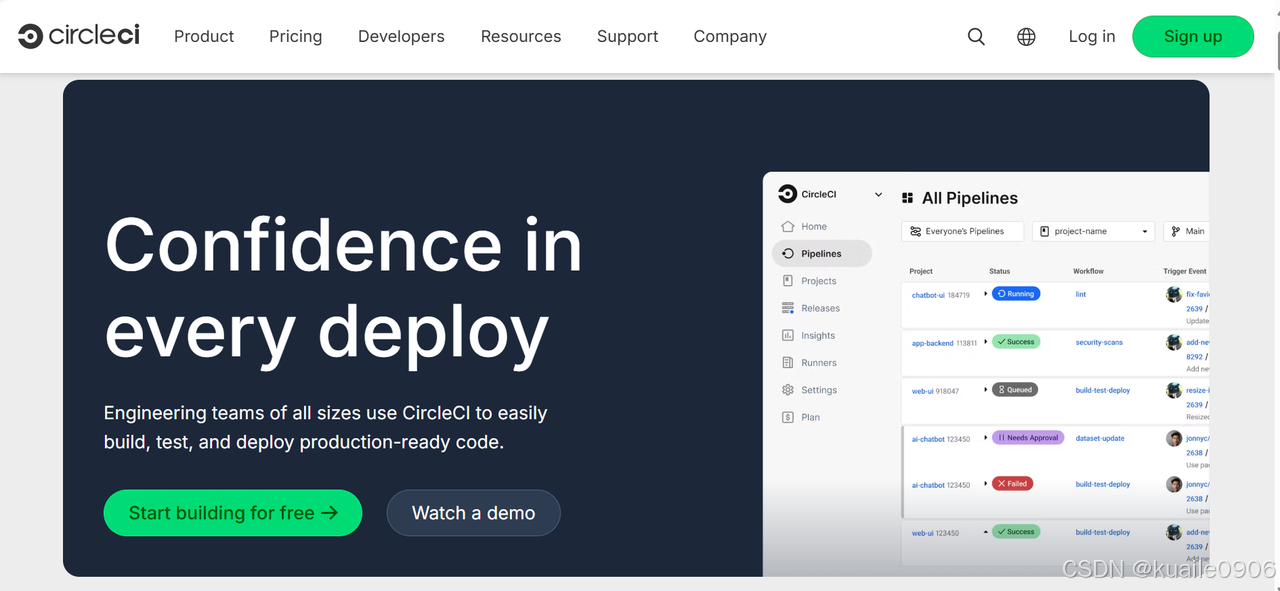
Task: Open the security-scans workflow link
Action: pos(1099,342)
